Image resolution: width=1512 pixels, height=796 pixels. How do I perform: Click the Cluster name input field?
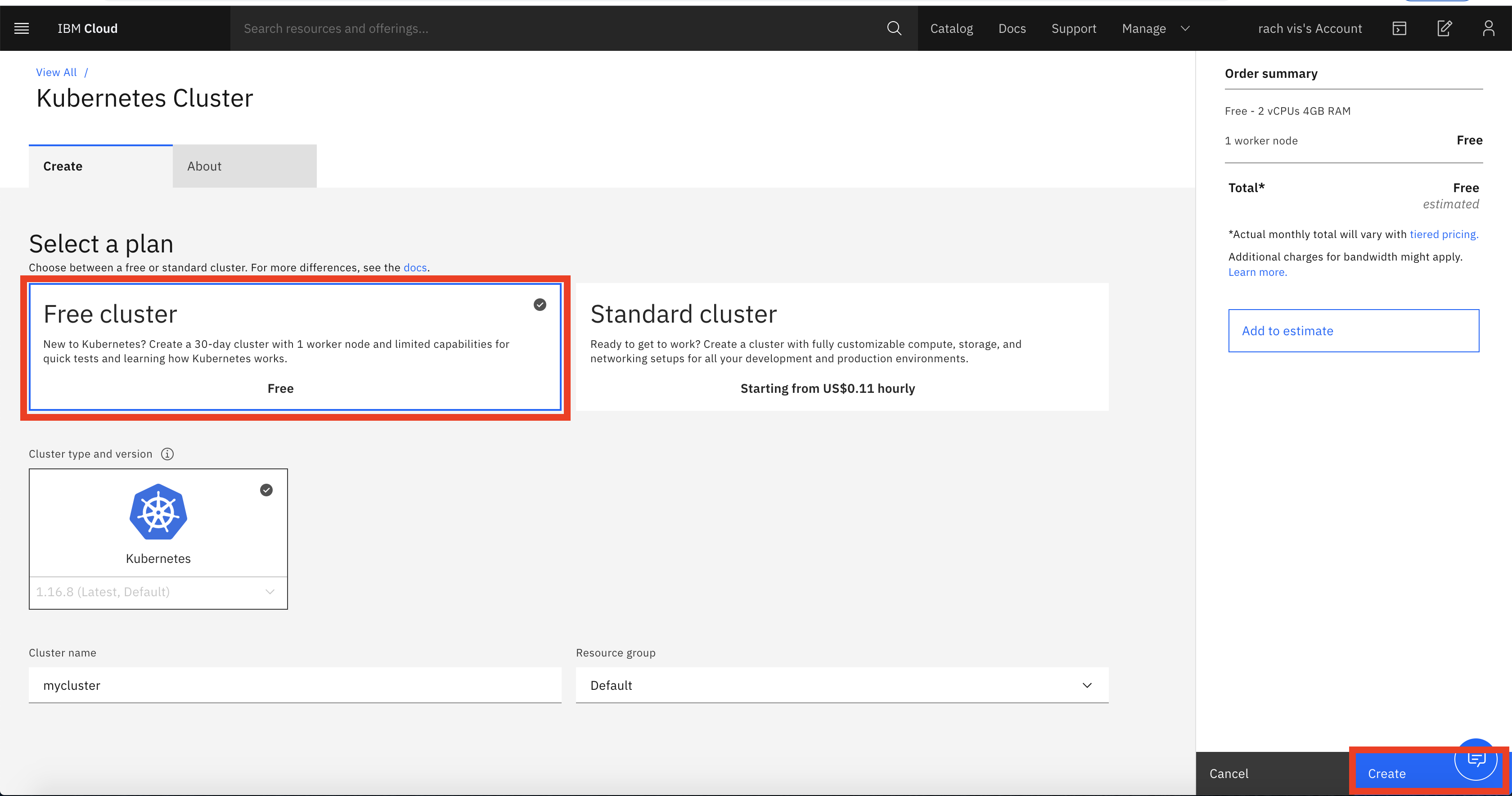point(295,685)
